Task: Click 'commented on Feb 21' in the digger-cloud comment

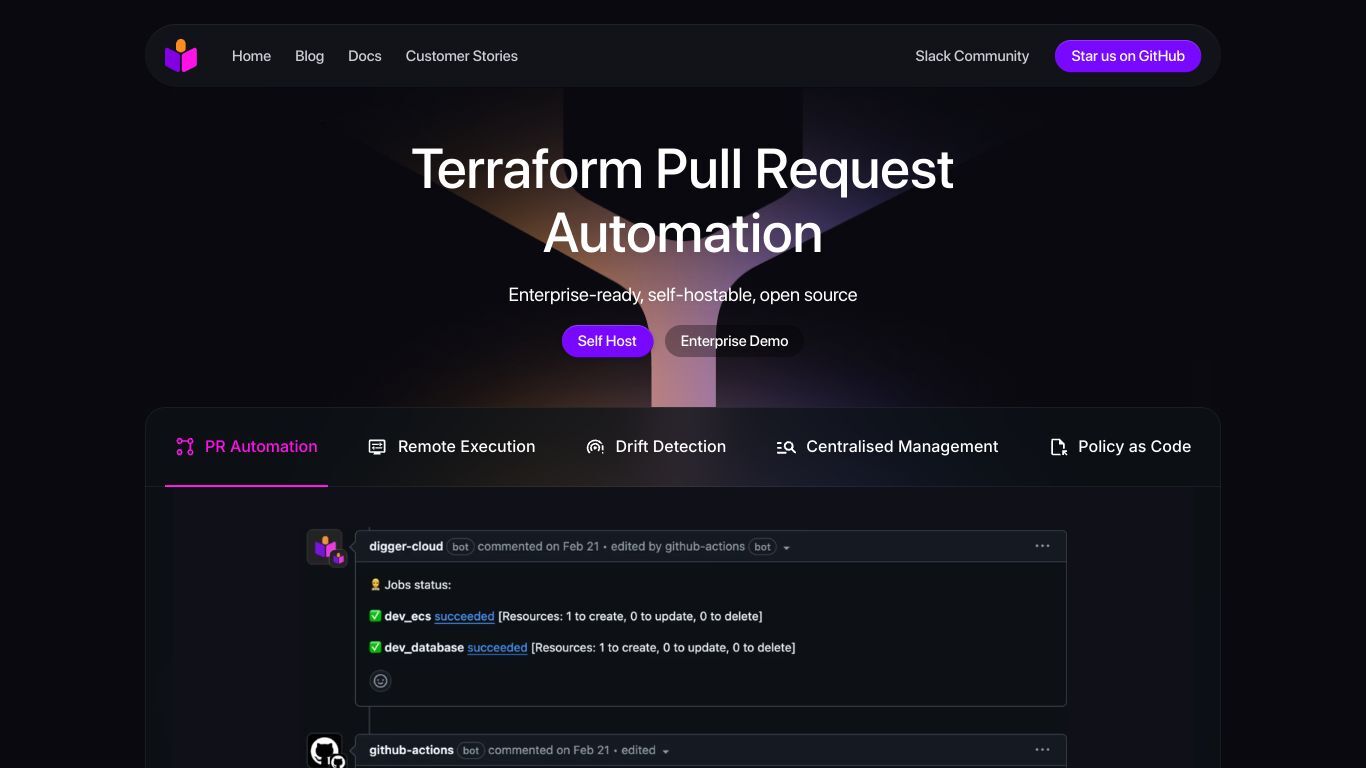Action: click(x=539, y=546)
